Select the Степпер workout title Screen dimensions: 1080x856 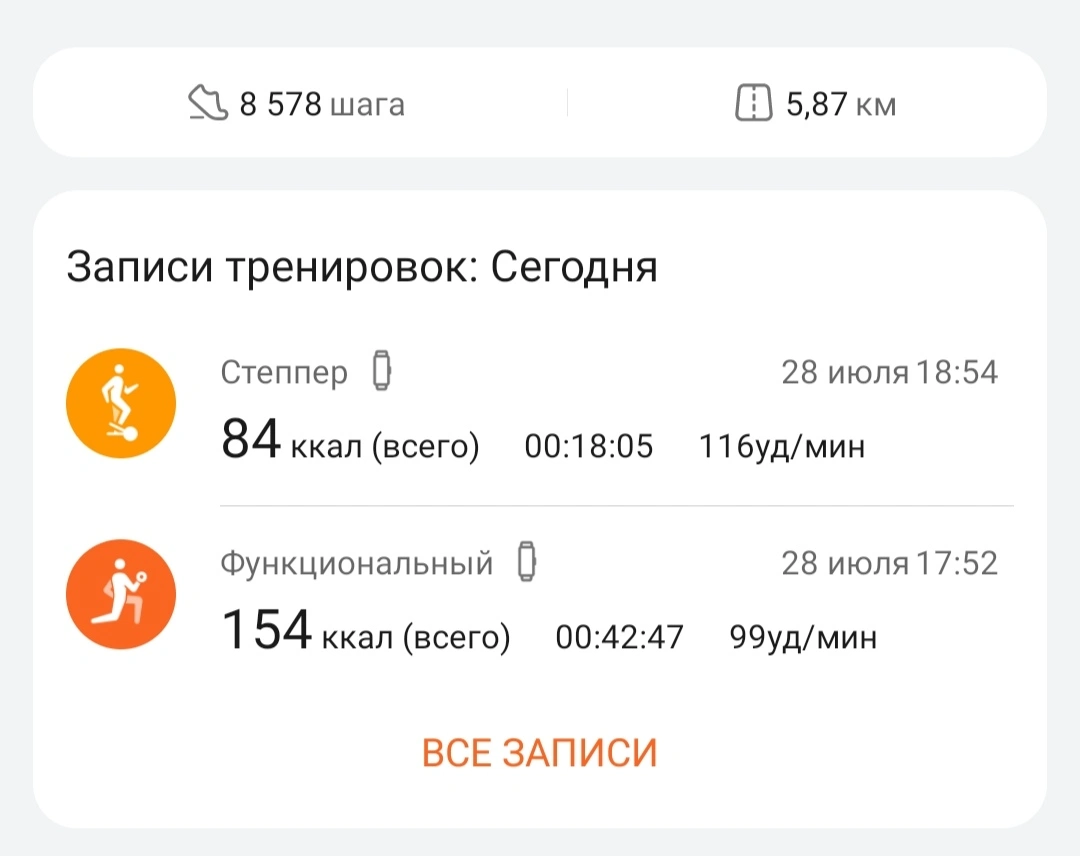coord(284,373)
